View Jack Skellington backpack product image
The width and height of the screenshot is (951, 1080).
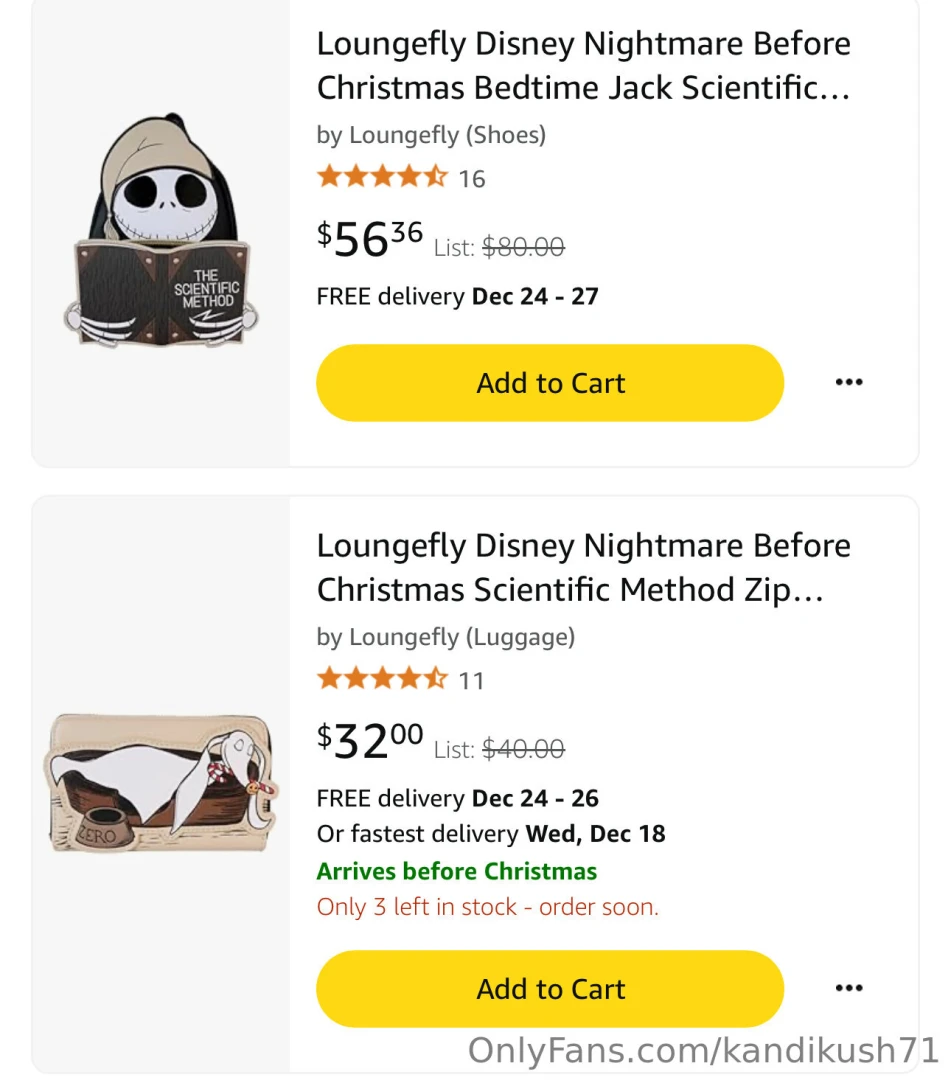pyautogui.click(x=162, y=233)
